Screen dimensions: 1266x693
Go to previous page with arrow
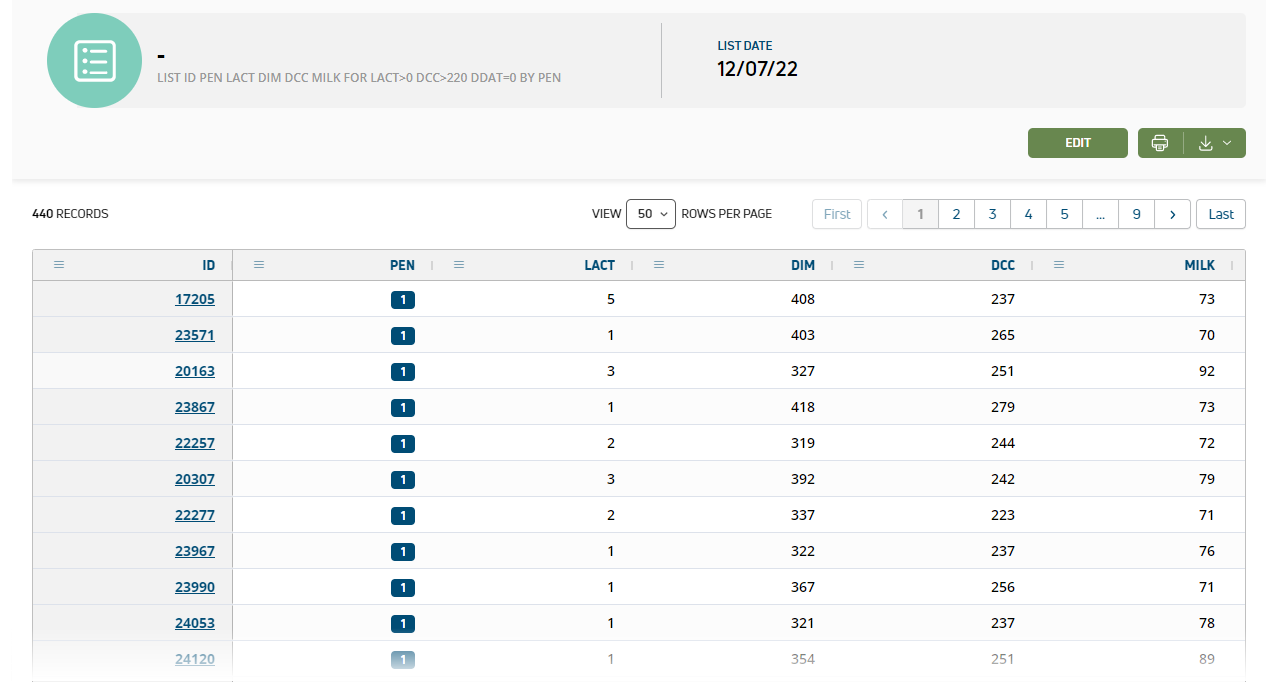point(885,214)
